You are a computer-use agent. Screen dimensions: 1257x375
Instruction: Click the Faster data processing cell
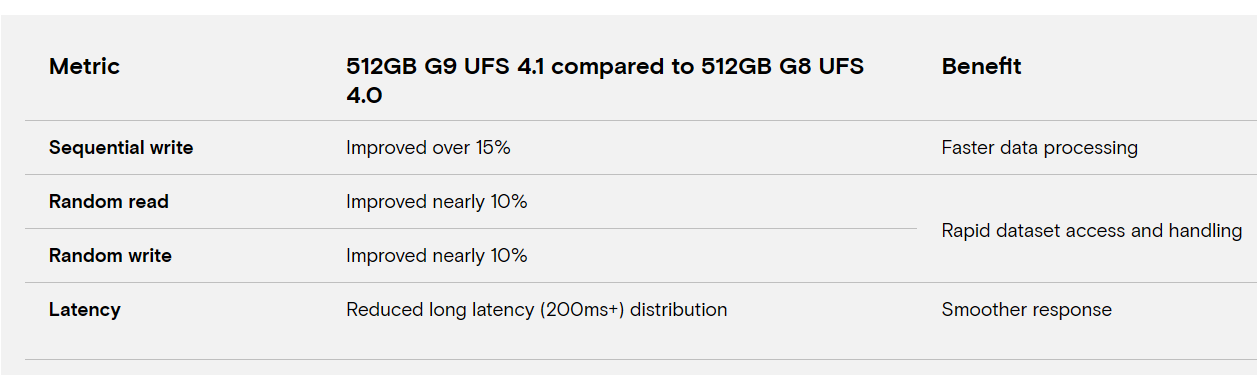[1040, 148]
